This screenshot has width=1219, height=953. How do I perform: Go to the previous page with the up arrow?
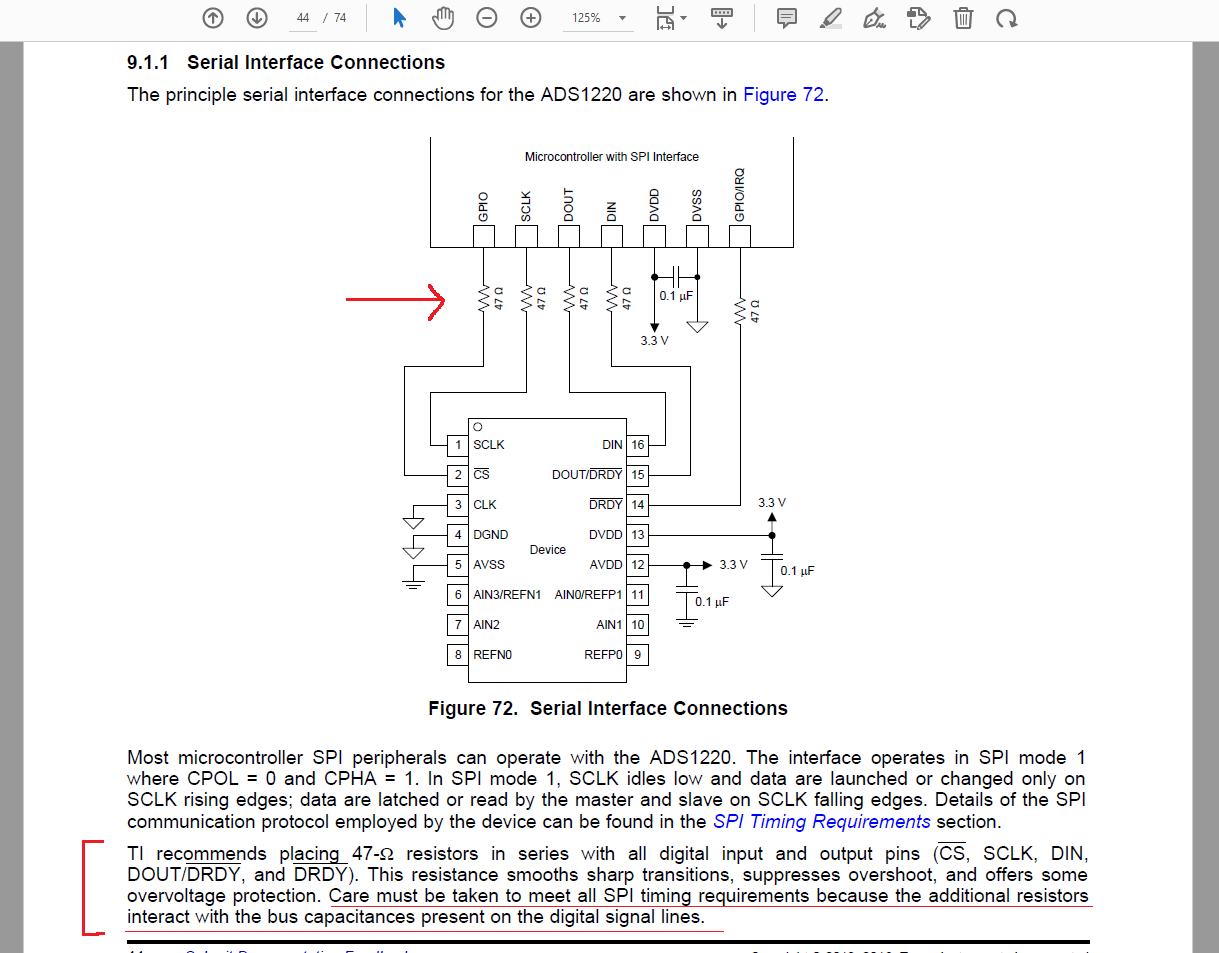click(212, 18)
